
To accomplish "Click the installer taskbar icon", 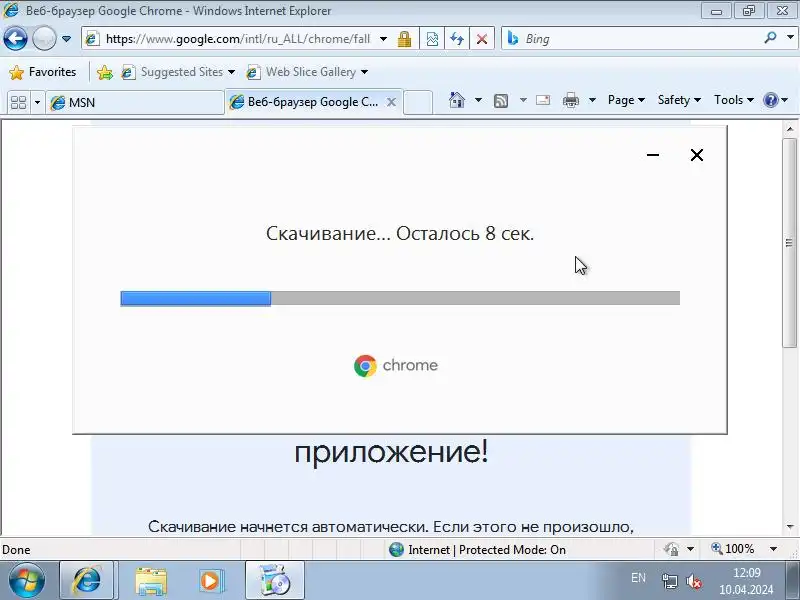I will 274,580.
